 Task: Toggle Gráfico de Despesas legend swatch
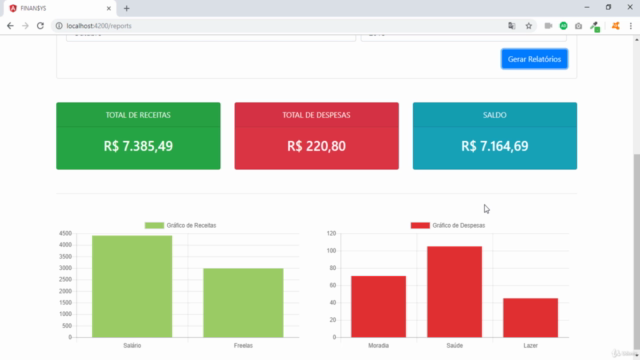click(x=420, y=225)
